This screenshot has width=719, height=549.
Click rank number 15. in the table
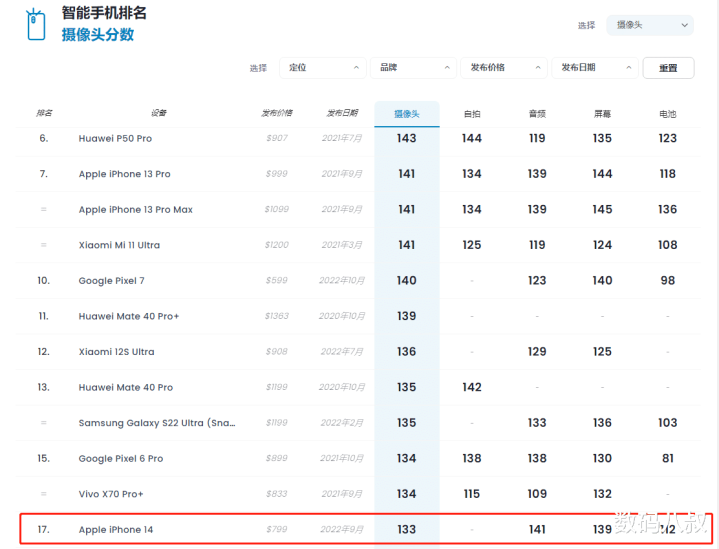44,458
